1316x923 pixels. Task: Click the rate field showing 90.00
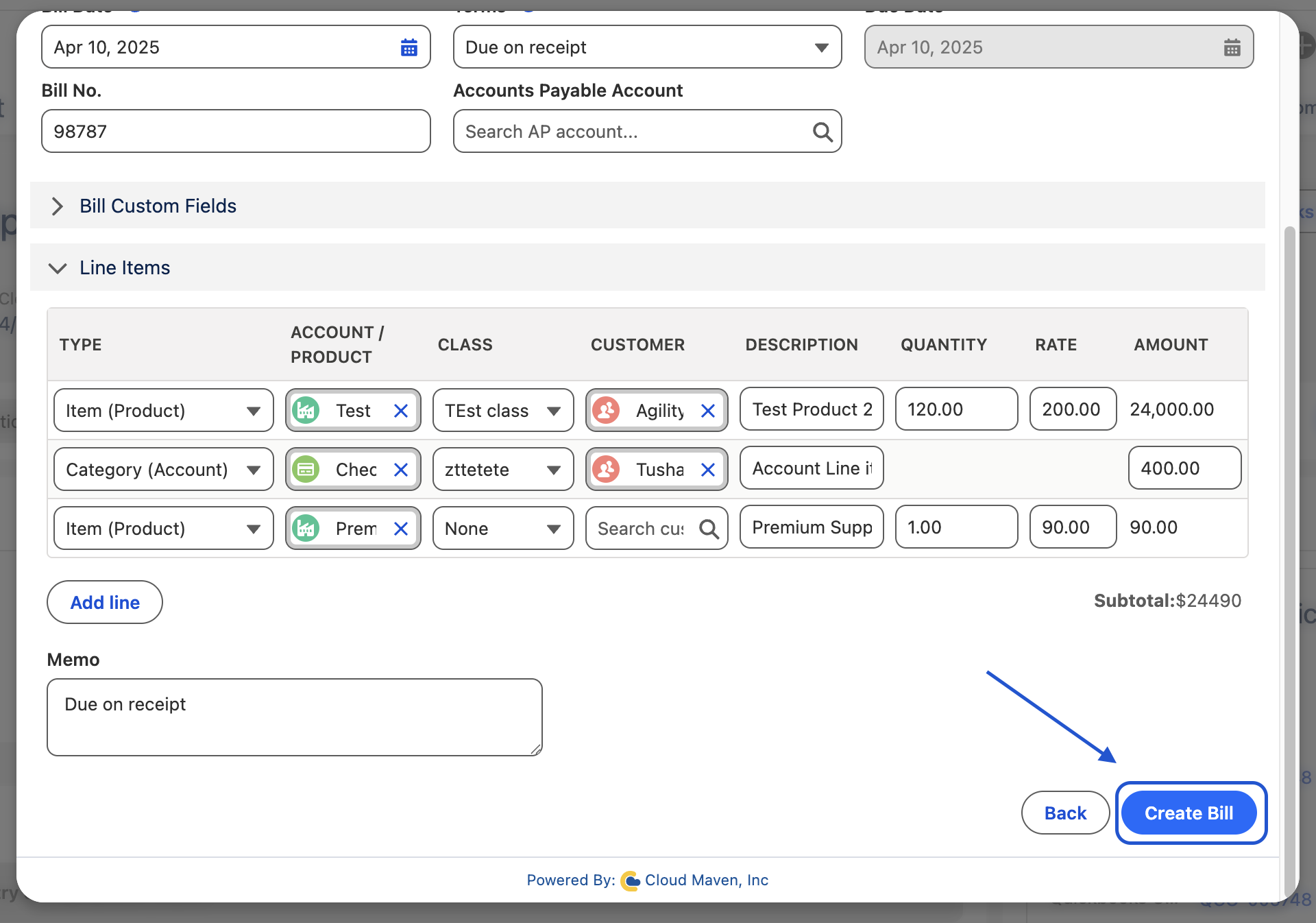(1073, 527)
